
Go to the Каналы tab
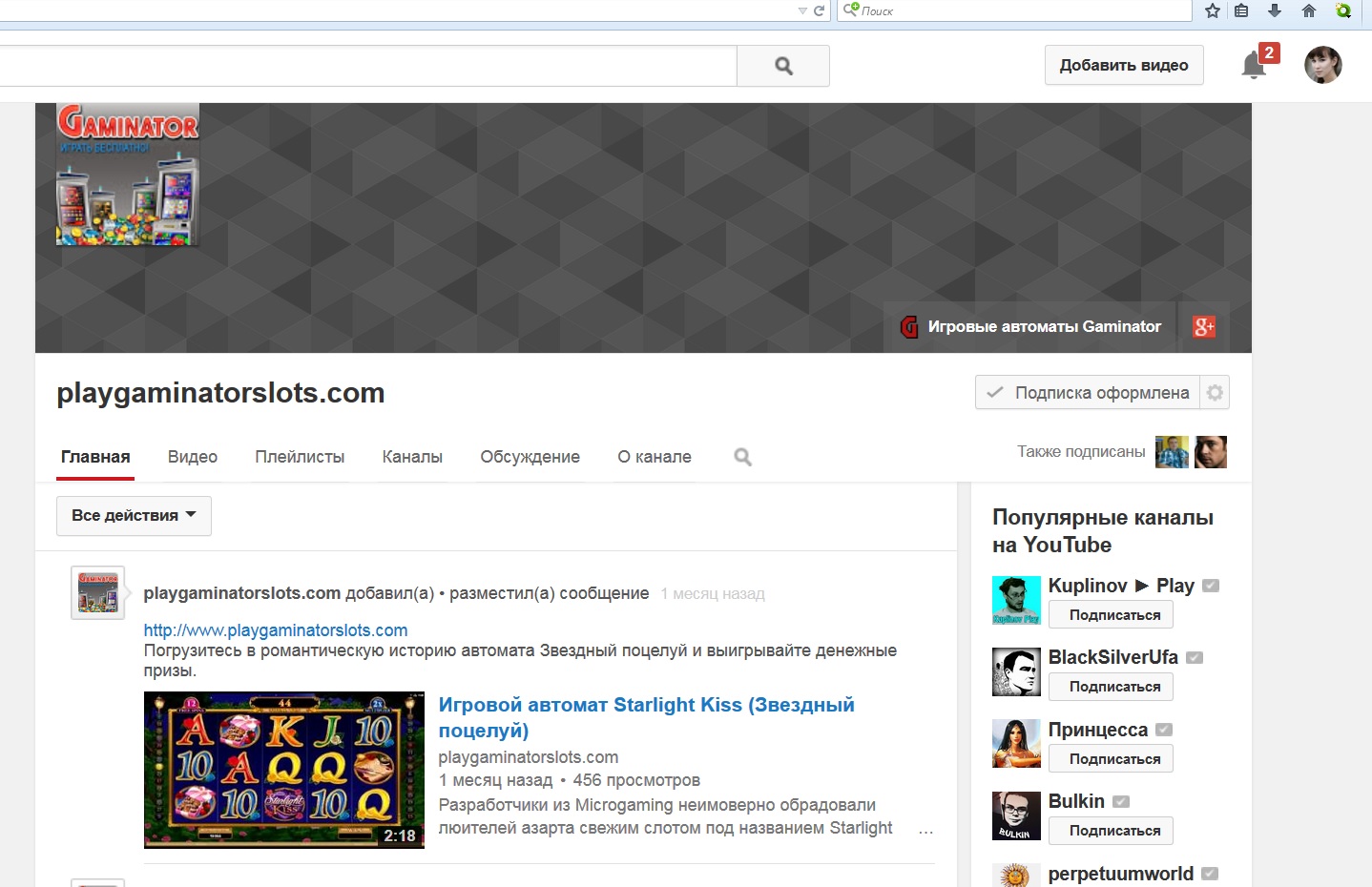tap(412, 457)
